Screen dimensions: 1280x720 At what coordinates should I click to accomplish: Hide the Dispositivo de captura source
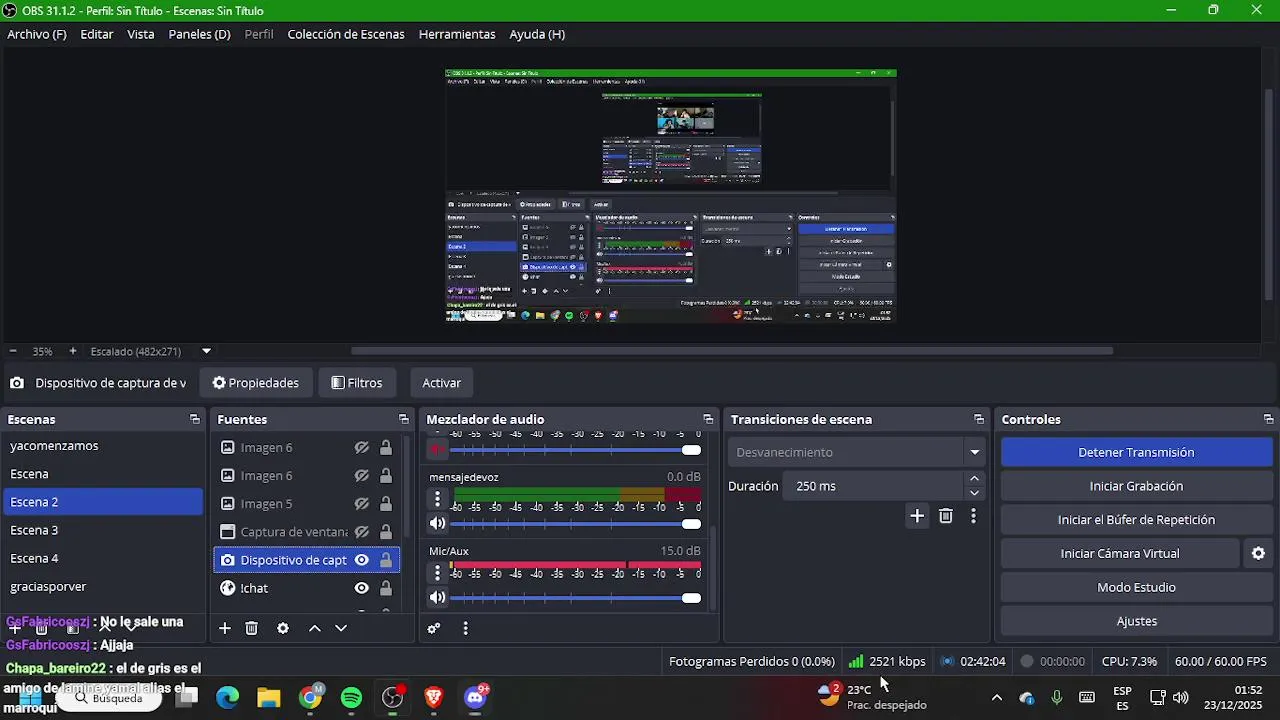(362, 560)
